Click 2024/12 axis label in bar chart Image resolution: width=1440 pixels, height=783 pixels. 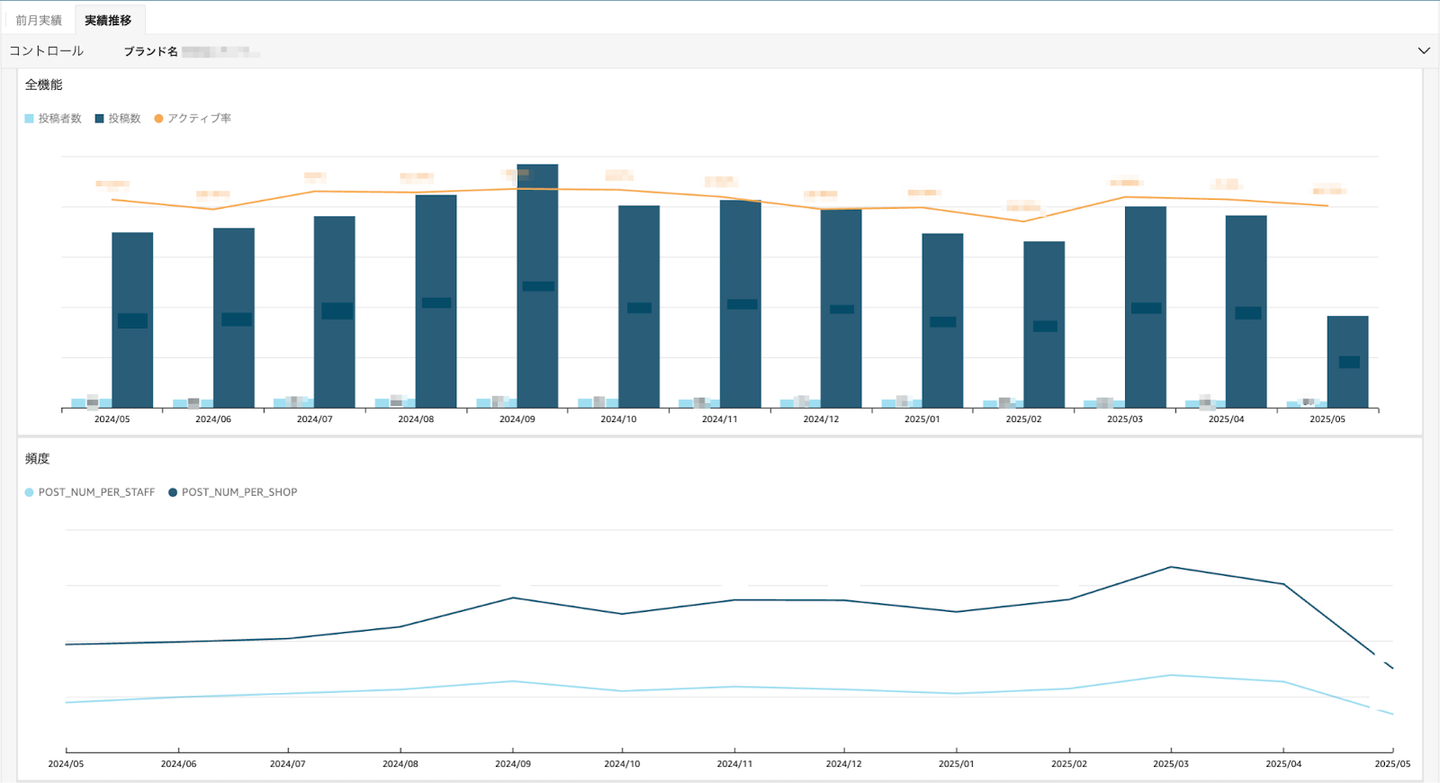click(x=821, y=420)
